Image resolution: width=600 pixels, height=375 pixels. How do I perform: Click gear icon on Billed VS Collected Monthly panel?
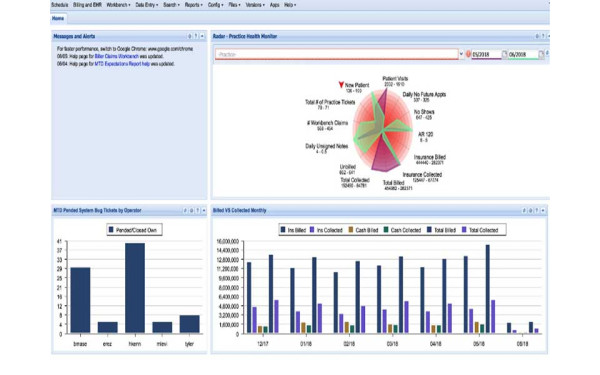530,210
